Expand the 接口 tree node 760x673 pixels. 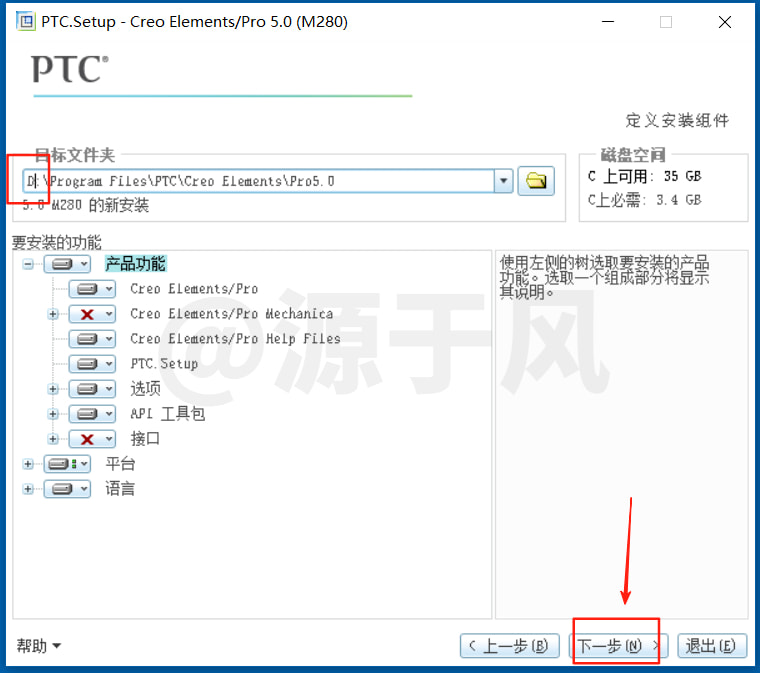click(53, 439)
